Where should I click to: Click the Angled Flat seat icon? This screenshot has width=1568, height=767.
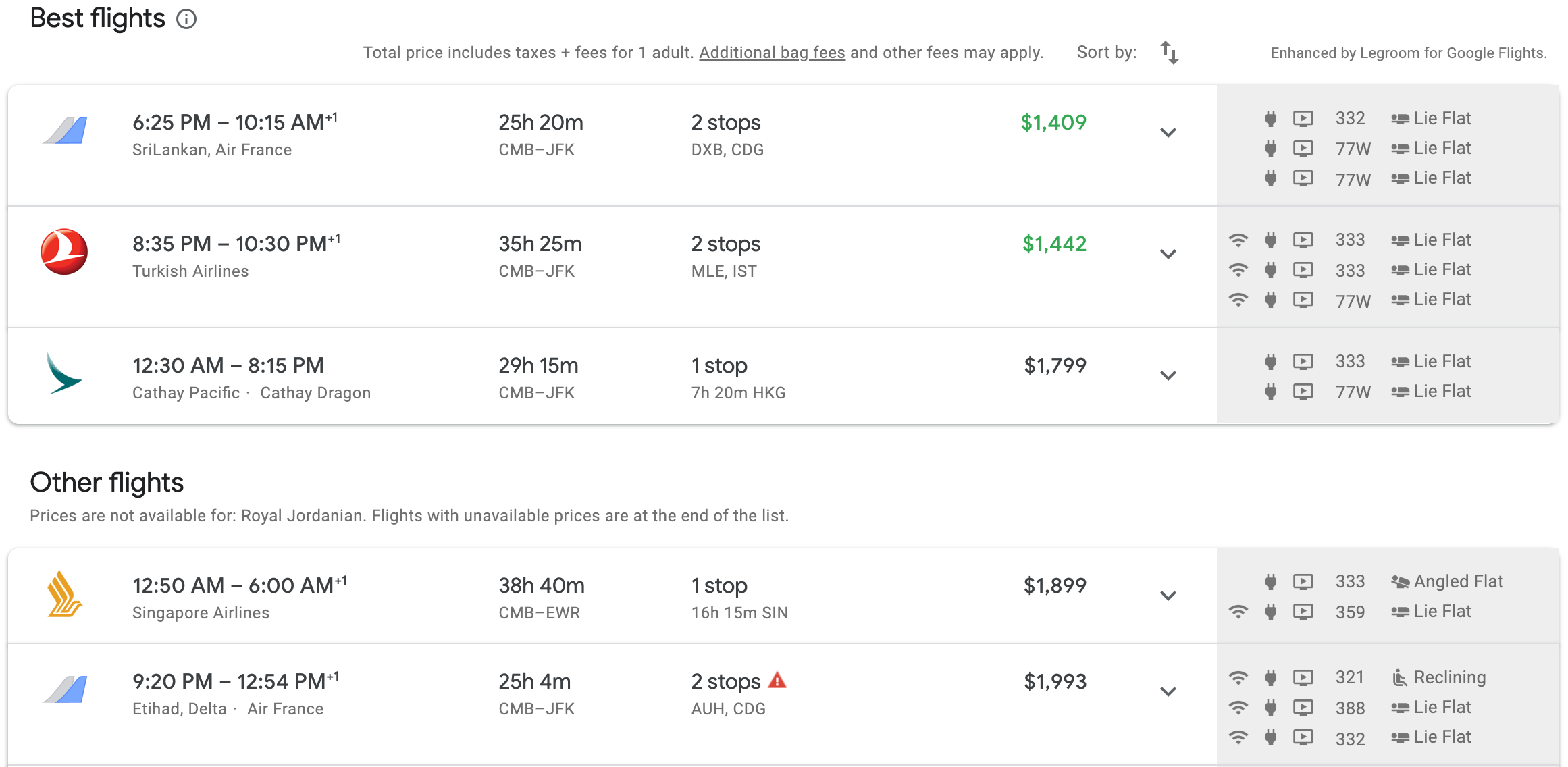point(1400,582)
